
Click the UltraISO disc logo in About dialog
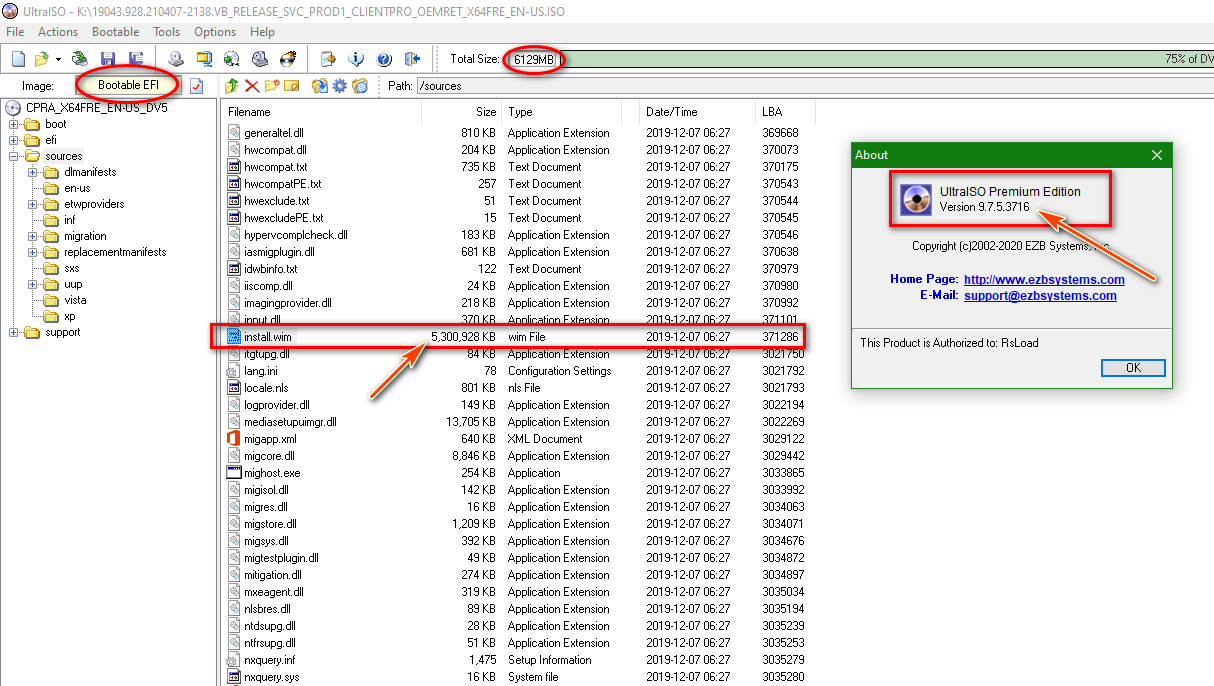click(915, 200)
